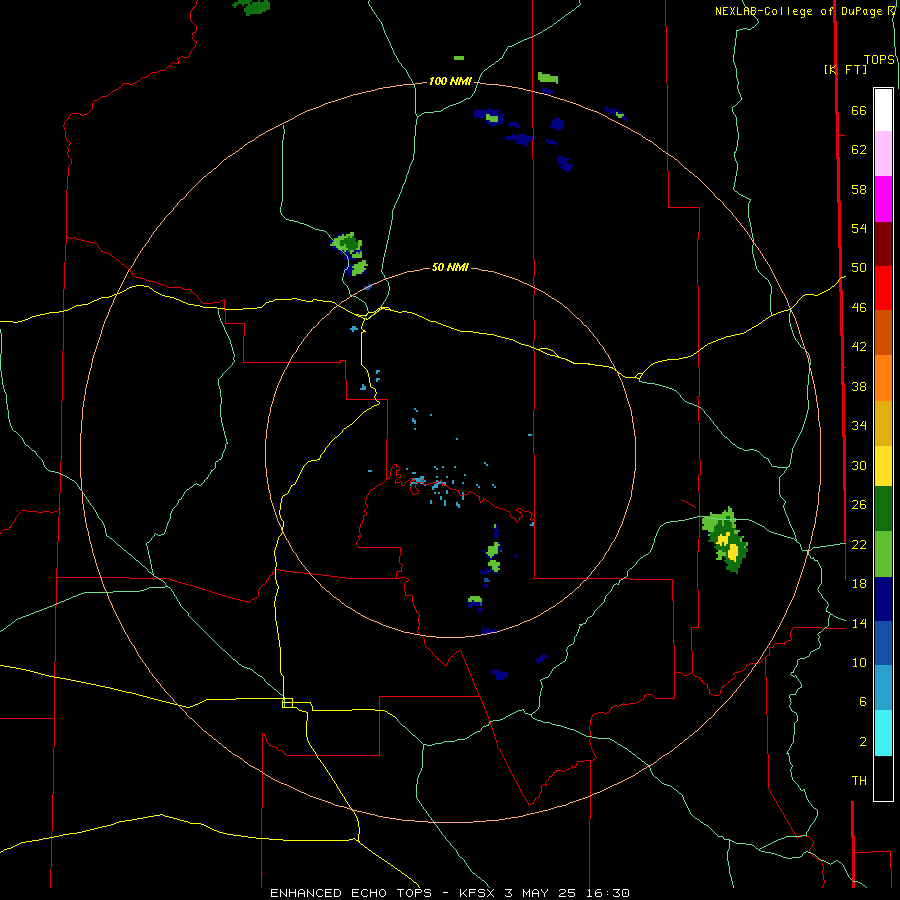The width and height of the screenshot is (900, 900).
Task: Click the green echo cluster northwest near 50 NMI ring
Action: [x=350, y=254]
